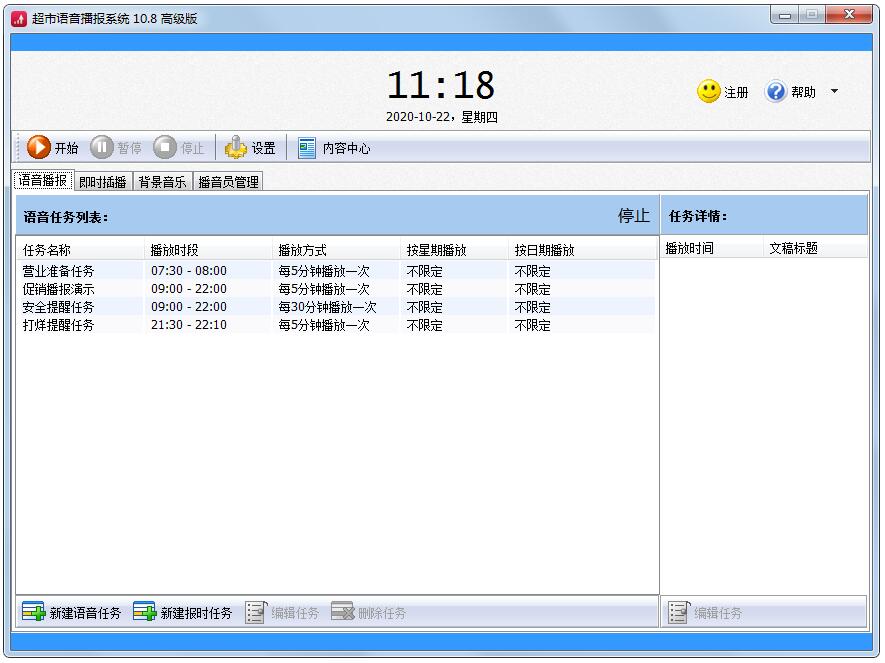Click the 按日期播放 column header
885x663 pixels.
point(582,249)
